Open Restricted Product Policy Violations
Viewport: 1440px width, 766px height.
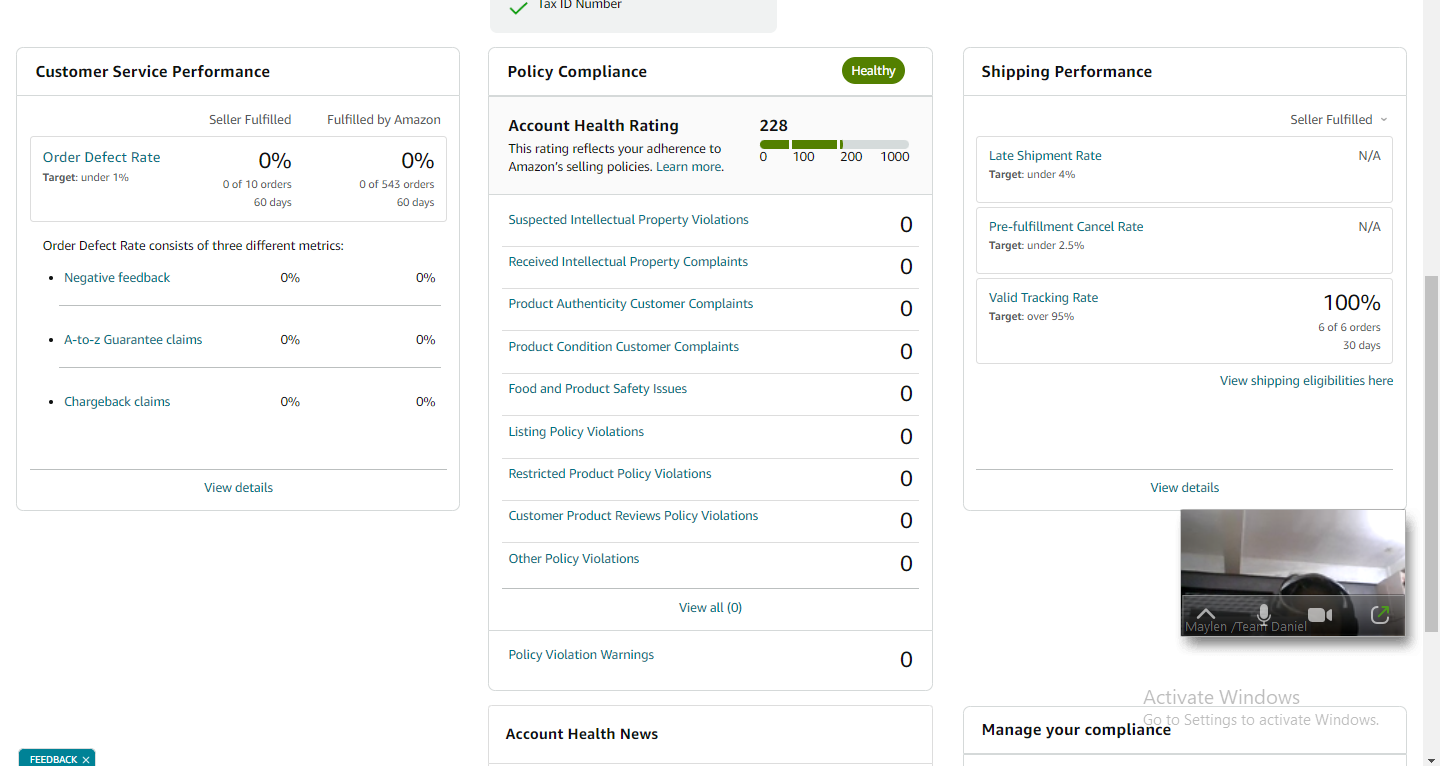click(610, 474)
